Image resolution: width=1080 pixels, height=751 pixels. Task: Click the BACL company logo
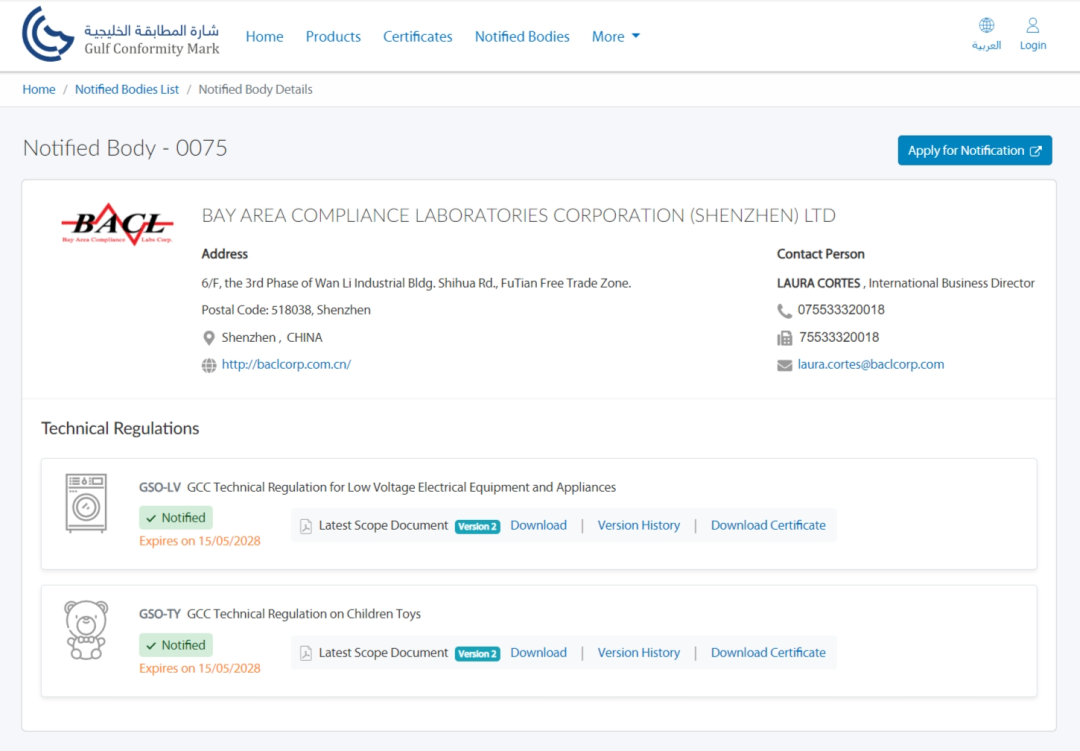click(117, 224)
